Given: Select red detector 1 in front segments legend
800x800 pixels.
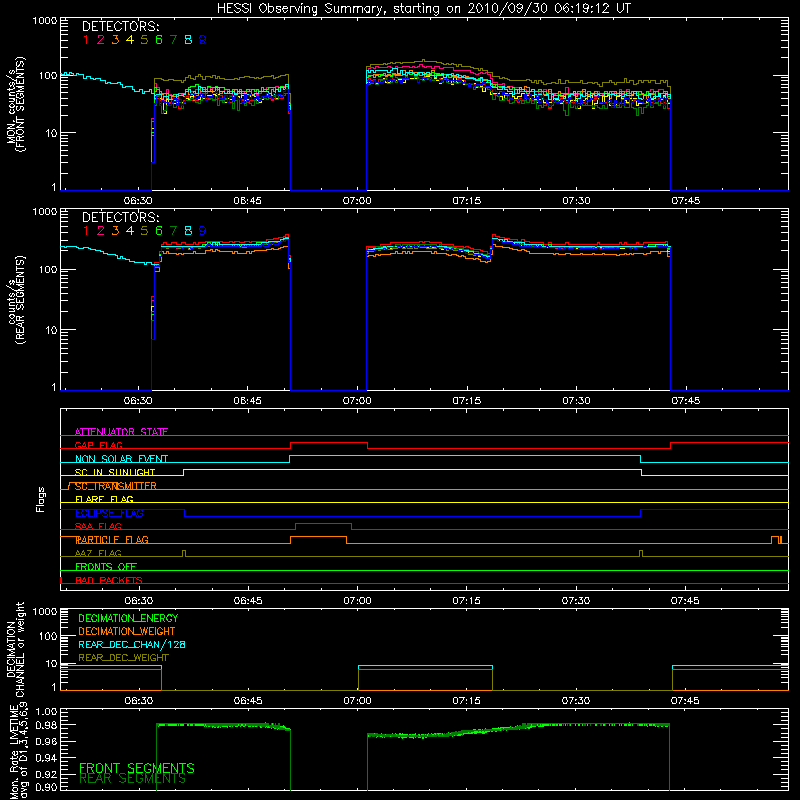Looking at the screenshot, I should coord(86,40).
